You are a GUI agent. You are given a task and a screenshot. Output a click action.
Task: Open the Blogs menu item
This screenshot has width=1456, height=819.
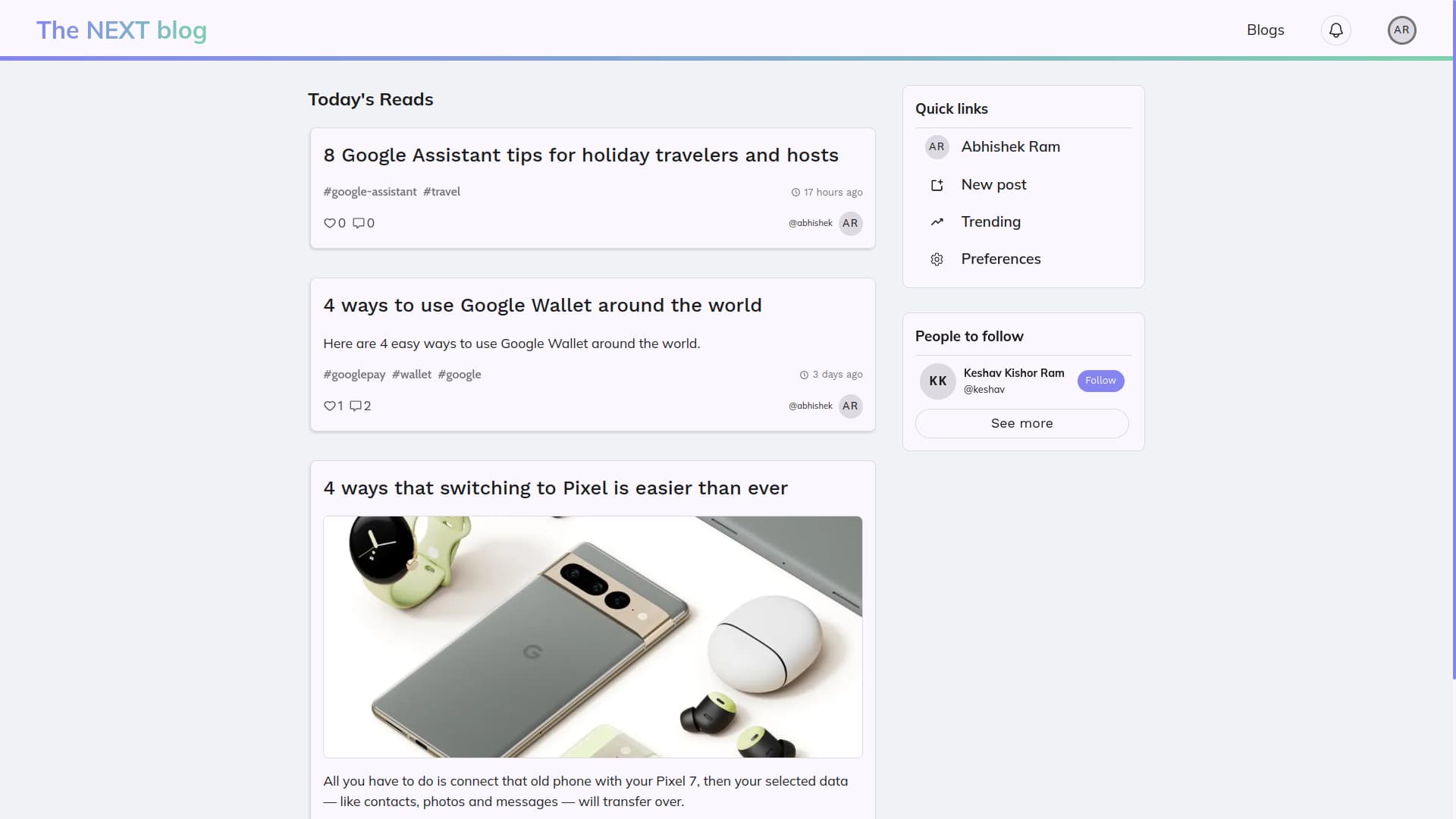click(x=1266, y=30)
